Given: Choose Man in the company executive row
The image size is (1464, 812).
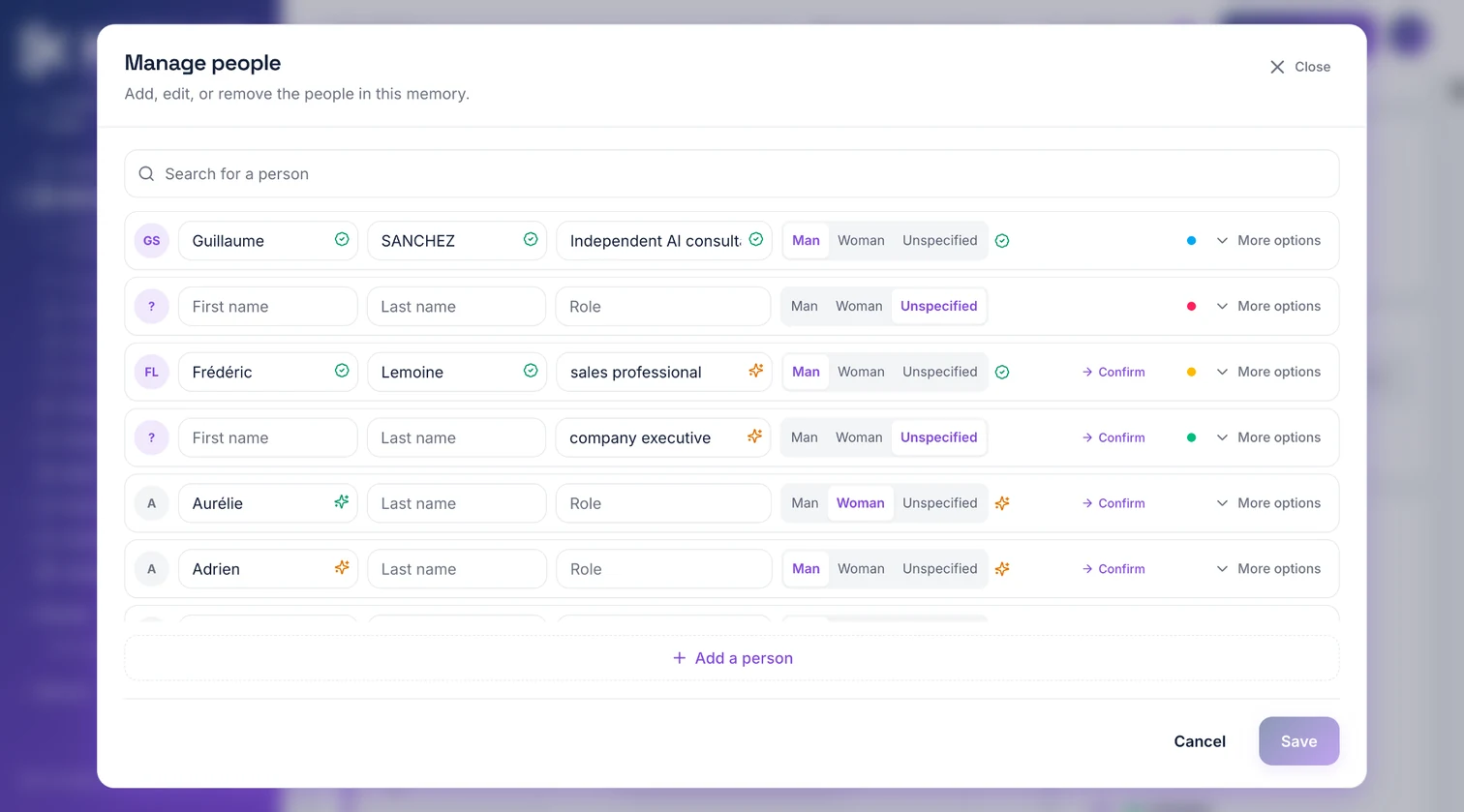Looking at the screenshot, I should pyautogui.click(x=804, y=437).
